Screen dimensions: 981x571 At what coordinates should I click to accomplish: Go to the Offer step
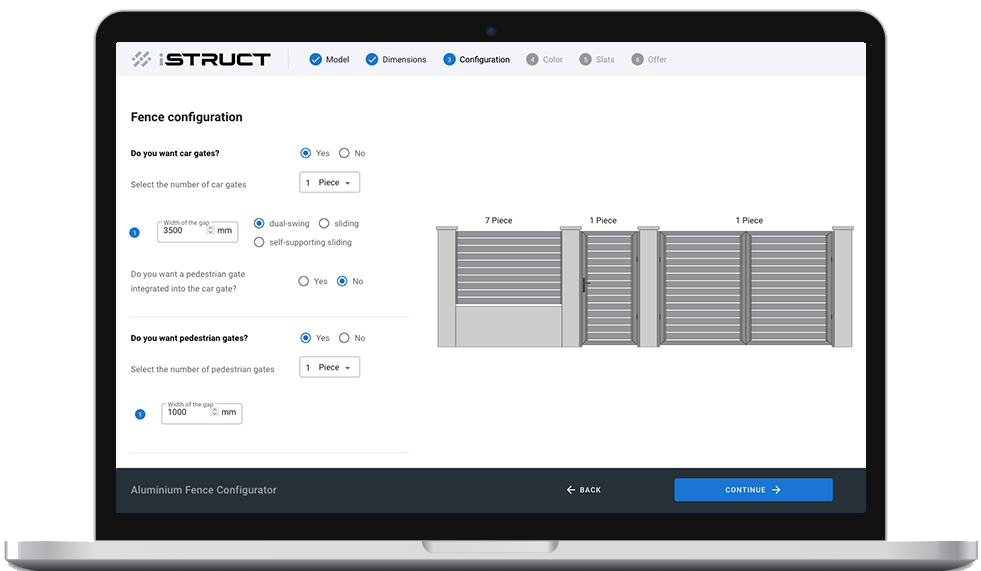[649, 59]
